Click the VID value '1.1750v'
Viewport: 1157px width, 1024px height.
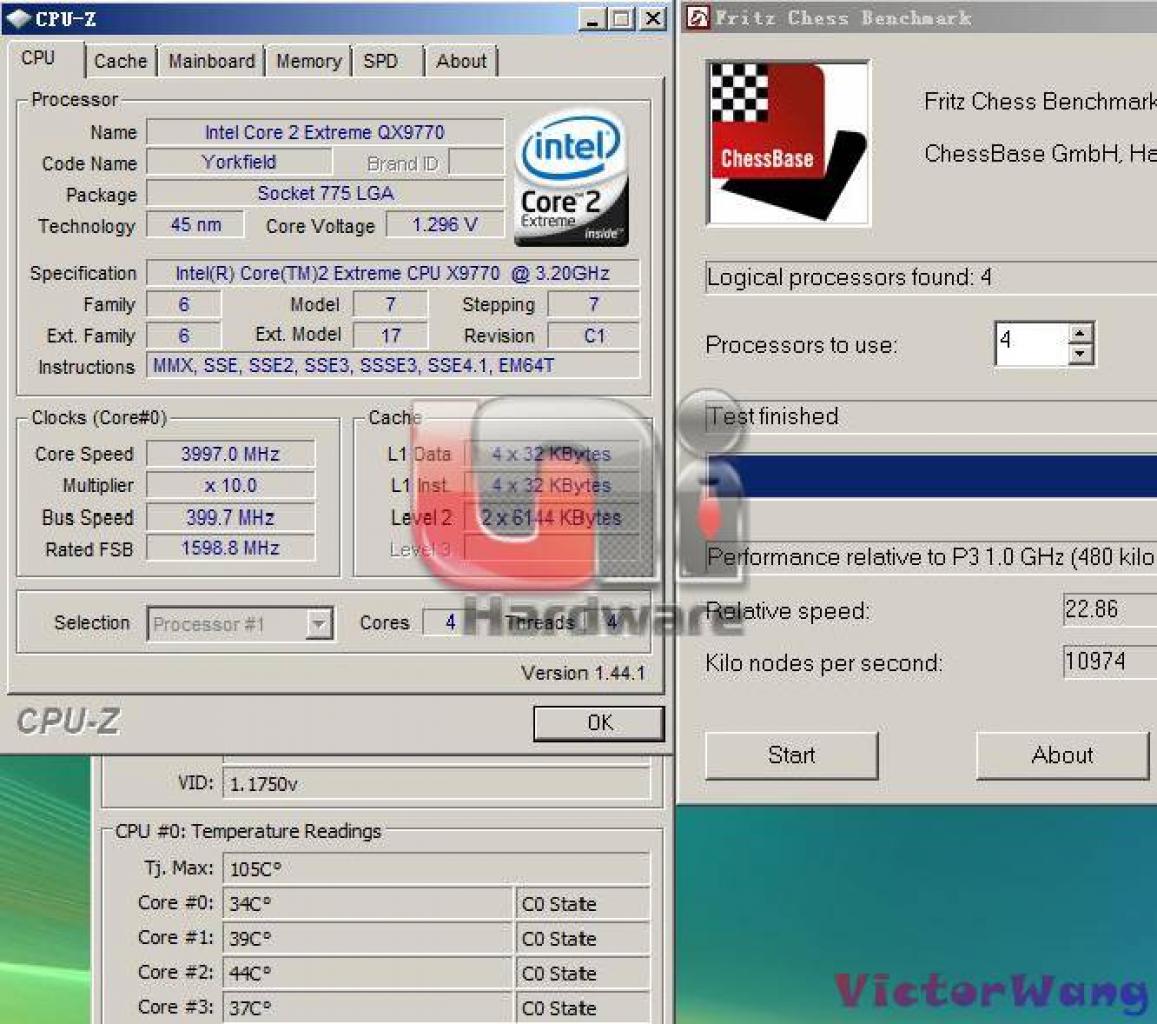click(x=437, y=783)
